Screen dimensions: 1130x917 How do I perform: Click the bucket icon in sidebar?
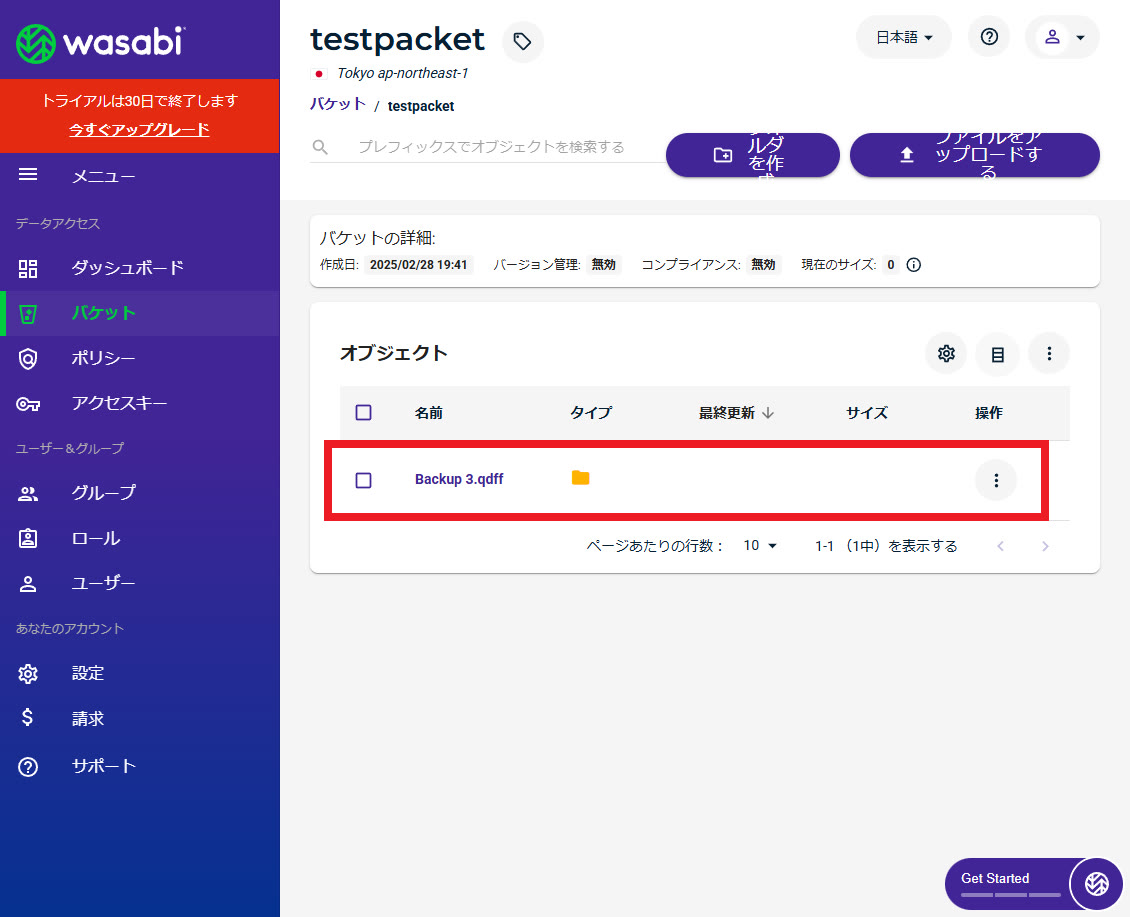(x=28, y=314)
